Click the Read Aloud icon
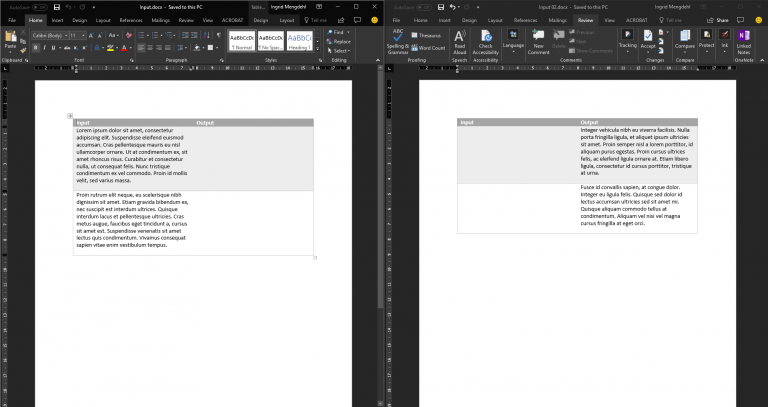This screenshot has height=407, width=768. [460, 40]
